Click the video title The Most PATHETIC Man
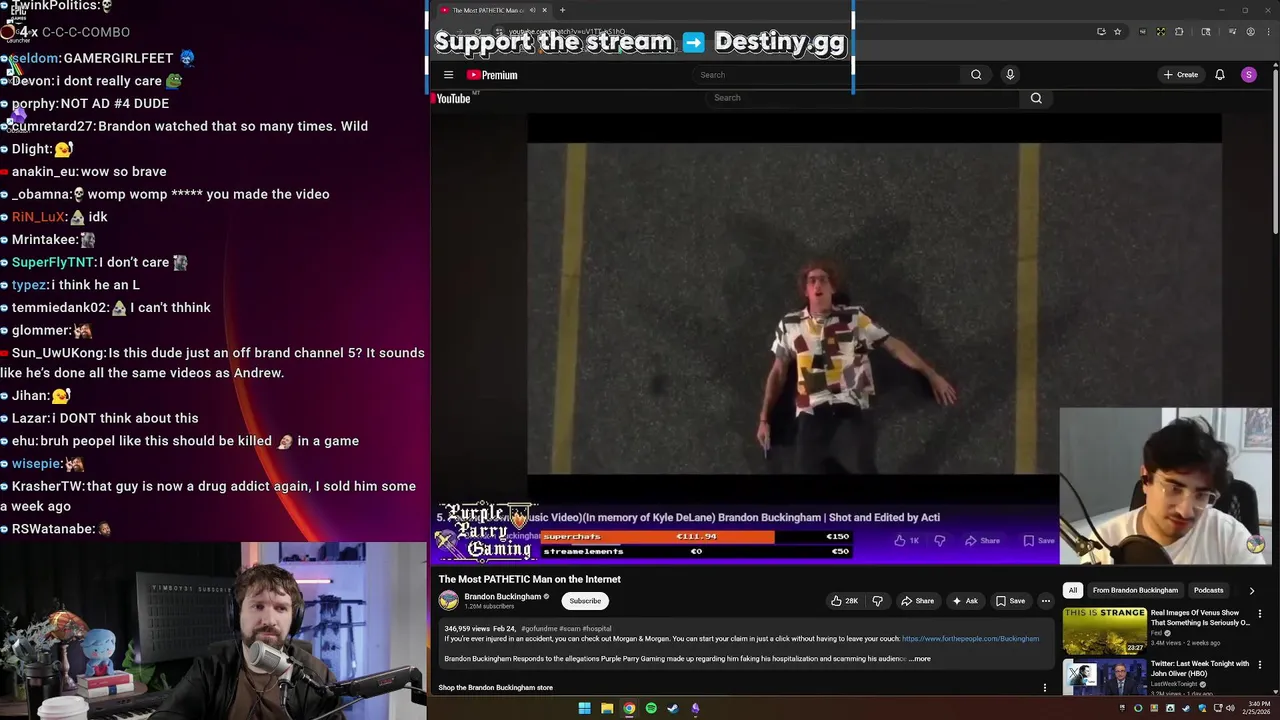 coord(529,579)
